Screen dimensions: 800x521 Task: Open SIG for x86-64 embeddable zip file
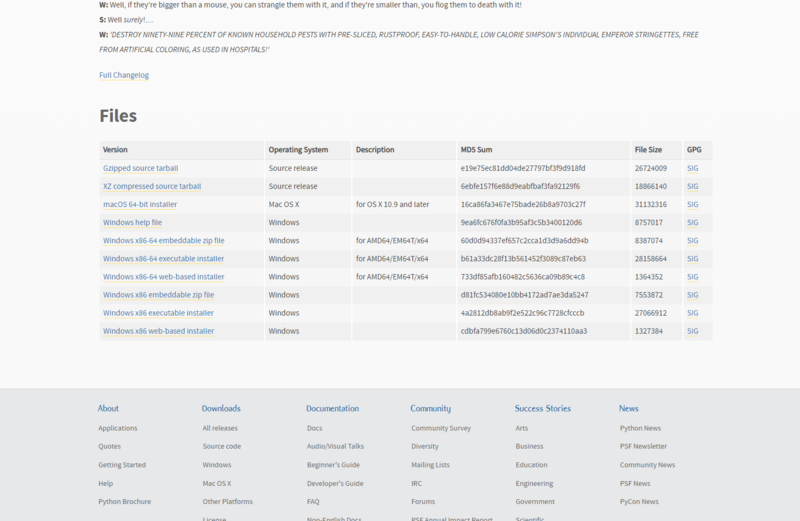[x=692, y=240]
